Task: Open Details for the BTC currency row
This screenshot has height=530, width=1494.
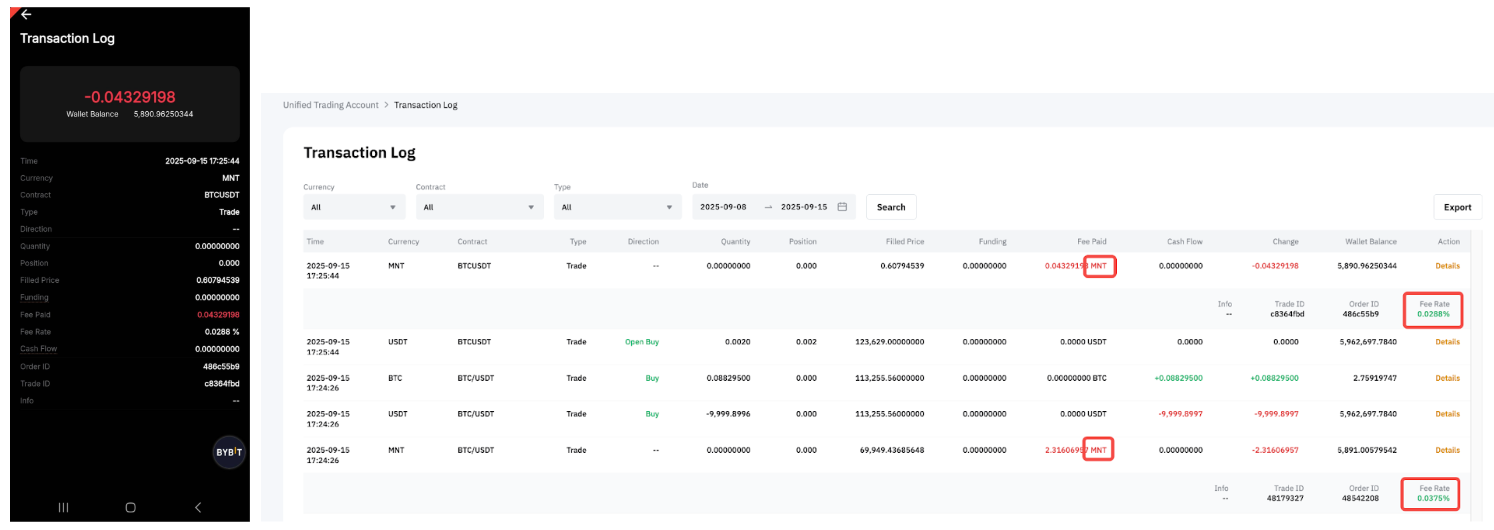Action: coord(1447,378)
